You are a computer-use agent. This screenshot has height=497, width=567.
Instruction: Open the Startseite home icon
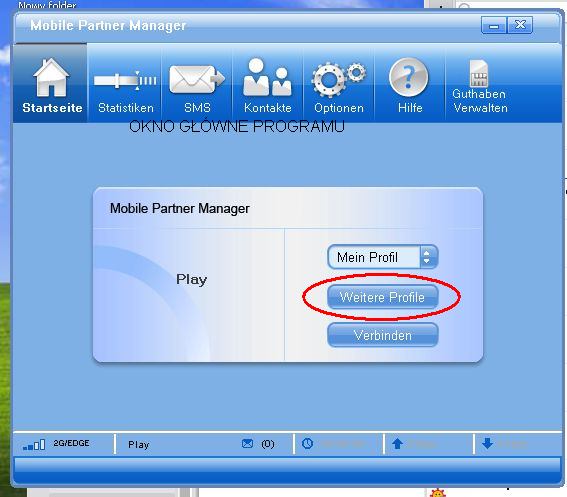tap(51, 77)
